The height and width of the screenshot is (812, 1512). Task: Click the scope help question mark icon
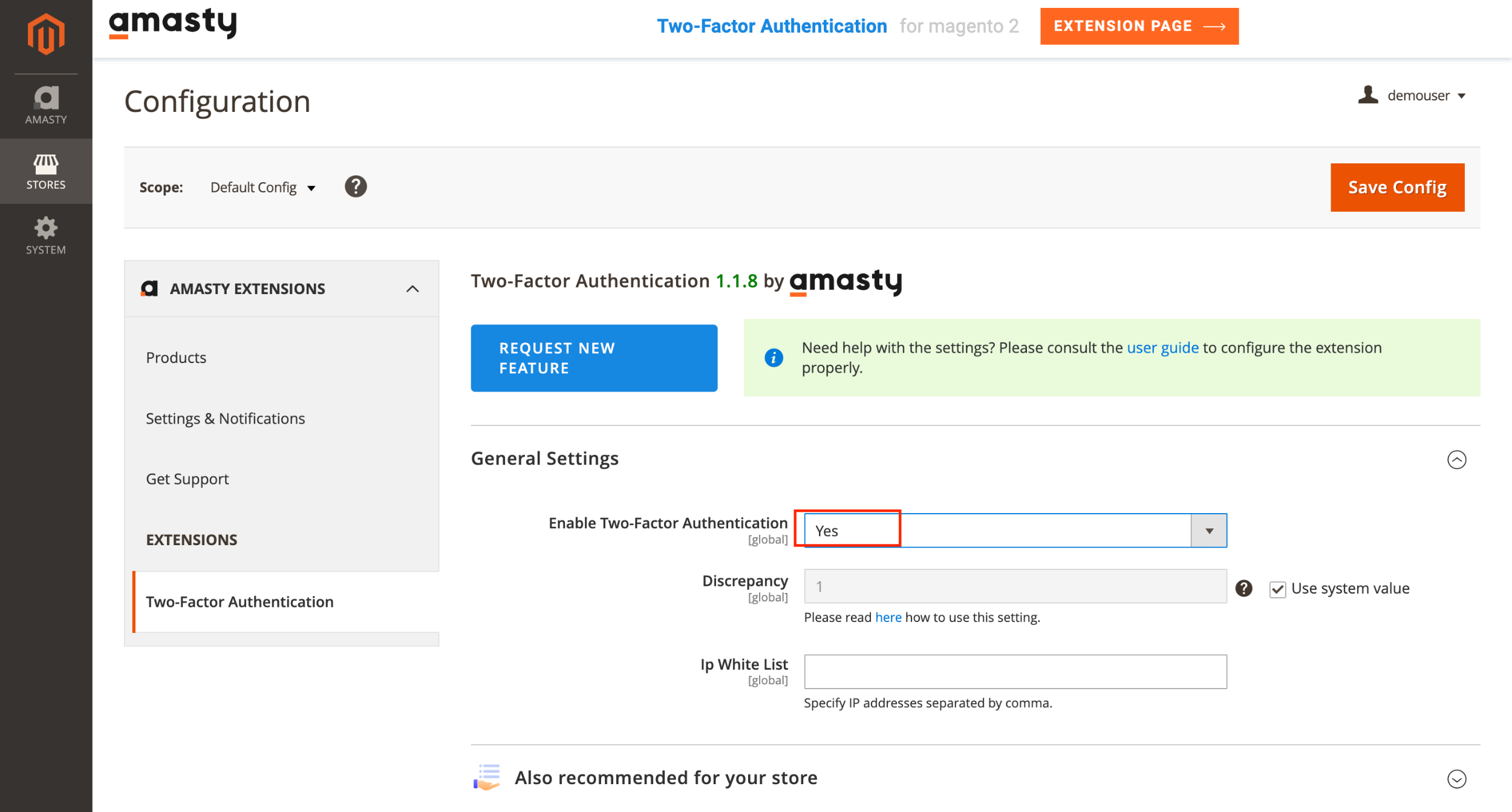tap(356, 187)
